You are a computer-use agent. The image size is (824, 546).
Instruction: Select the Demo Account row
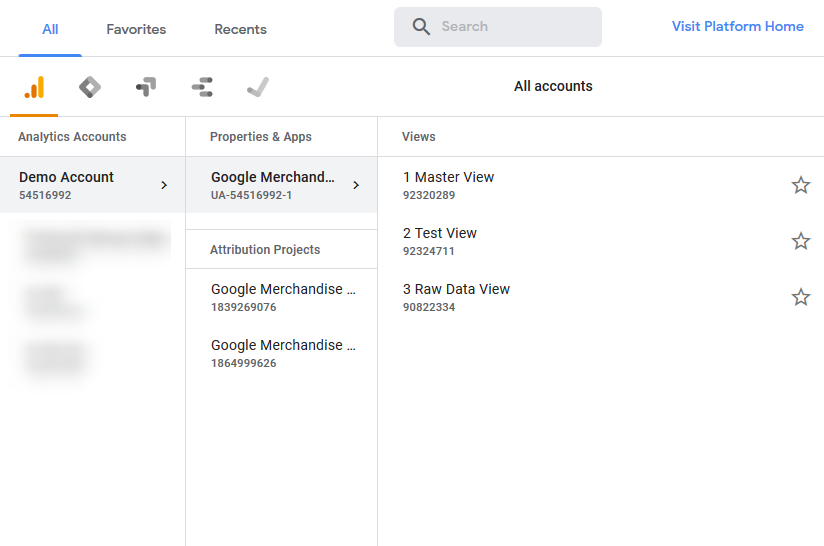tap(92, 185)
